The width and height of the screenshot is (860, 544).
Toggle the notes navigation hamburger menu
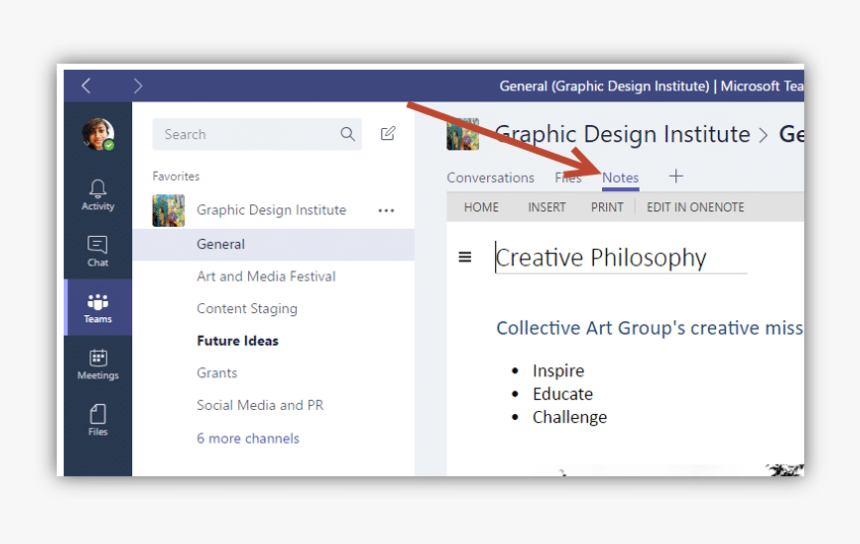coord(465,257)
